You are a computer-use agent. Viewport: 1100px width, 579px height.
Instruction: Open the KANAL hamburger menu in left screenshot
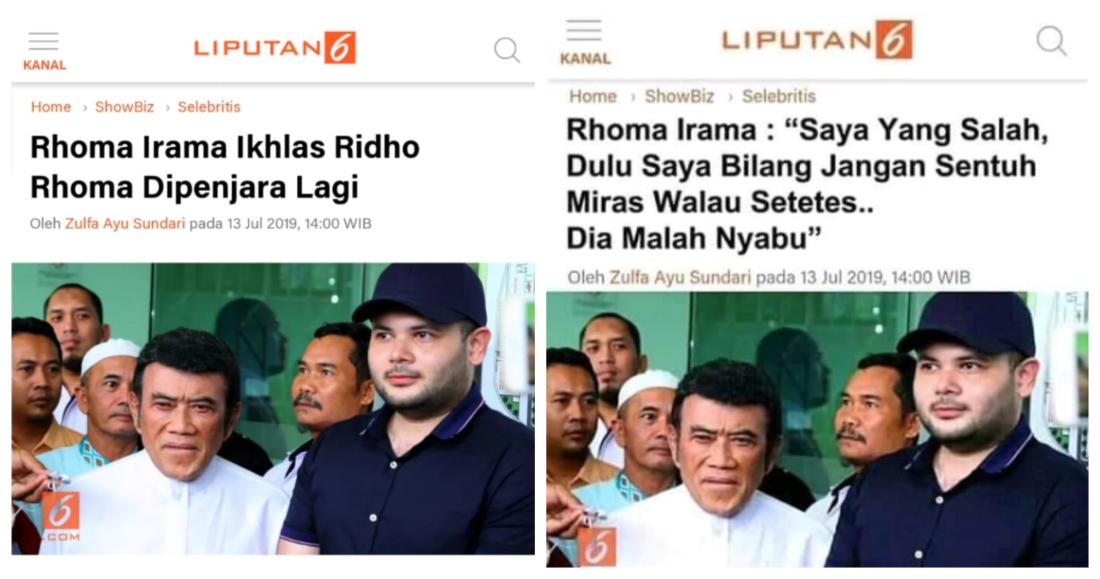tap(43, 51)
